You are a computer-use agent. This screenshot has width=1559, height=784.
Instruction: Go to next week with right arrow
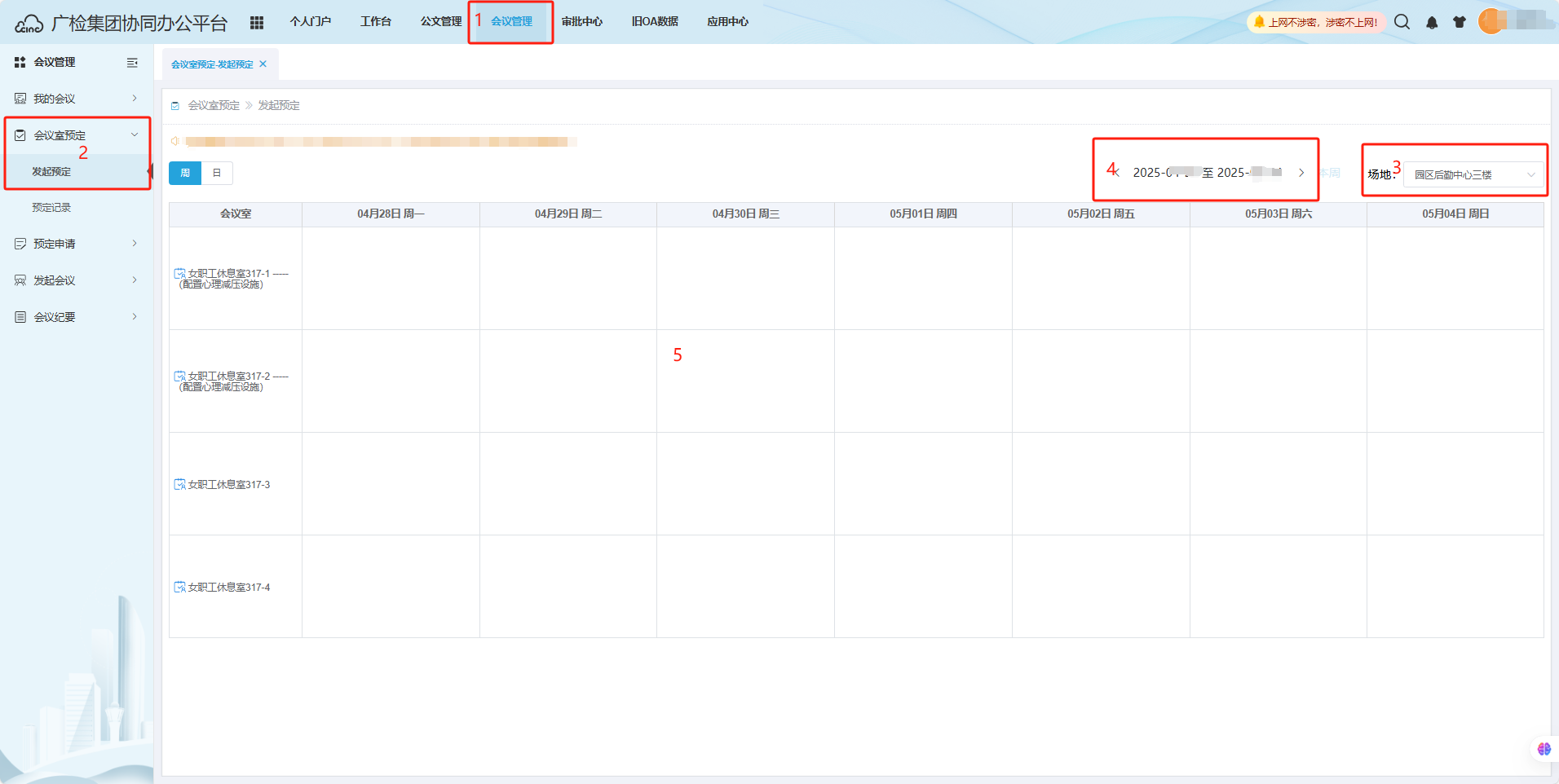[1301, 173]
